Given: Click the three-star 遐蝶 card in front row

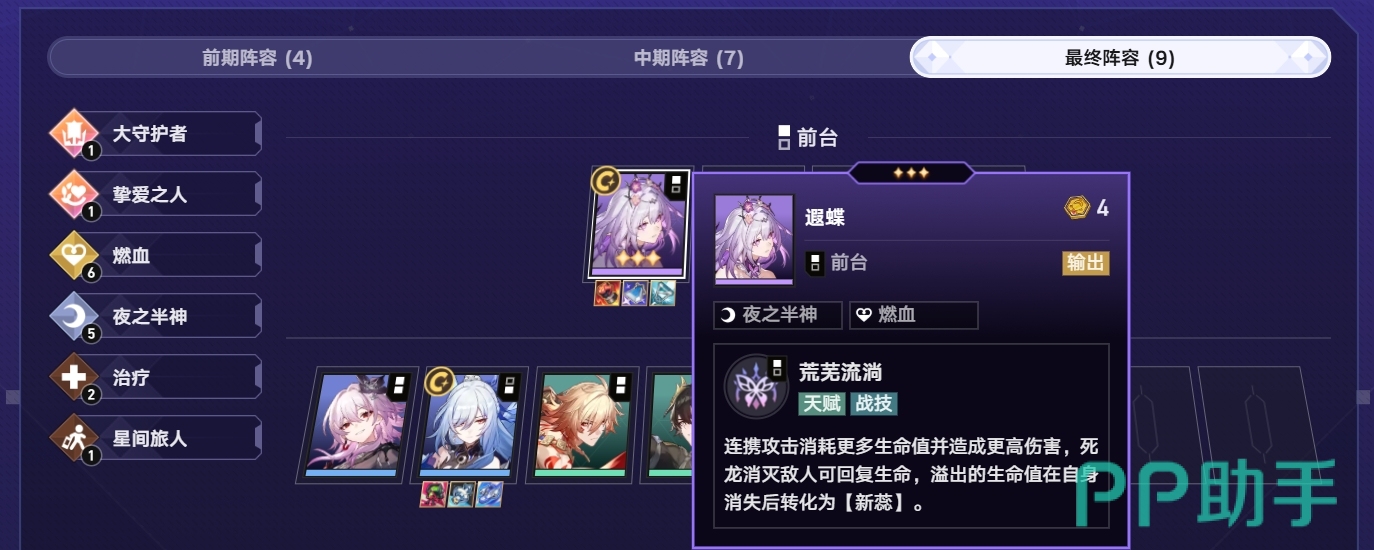Looking at the screenshot, I should (x=638, y=223).
